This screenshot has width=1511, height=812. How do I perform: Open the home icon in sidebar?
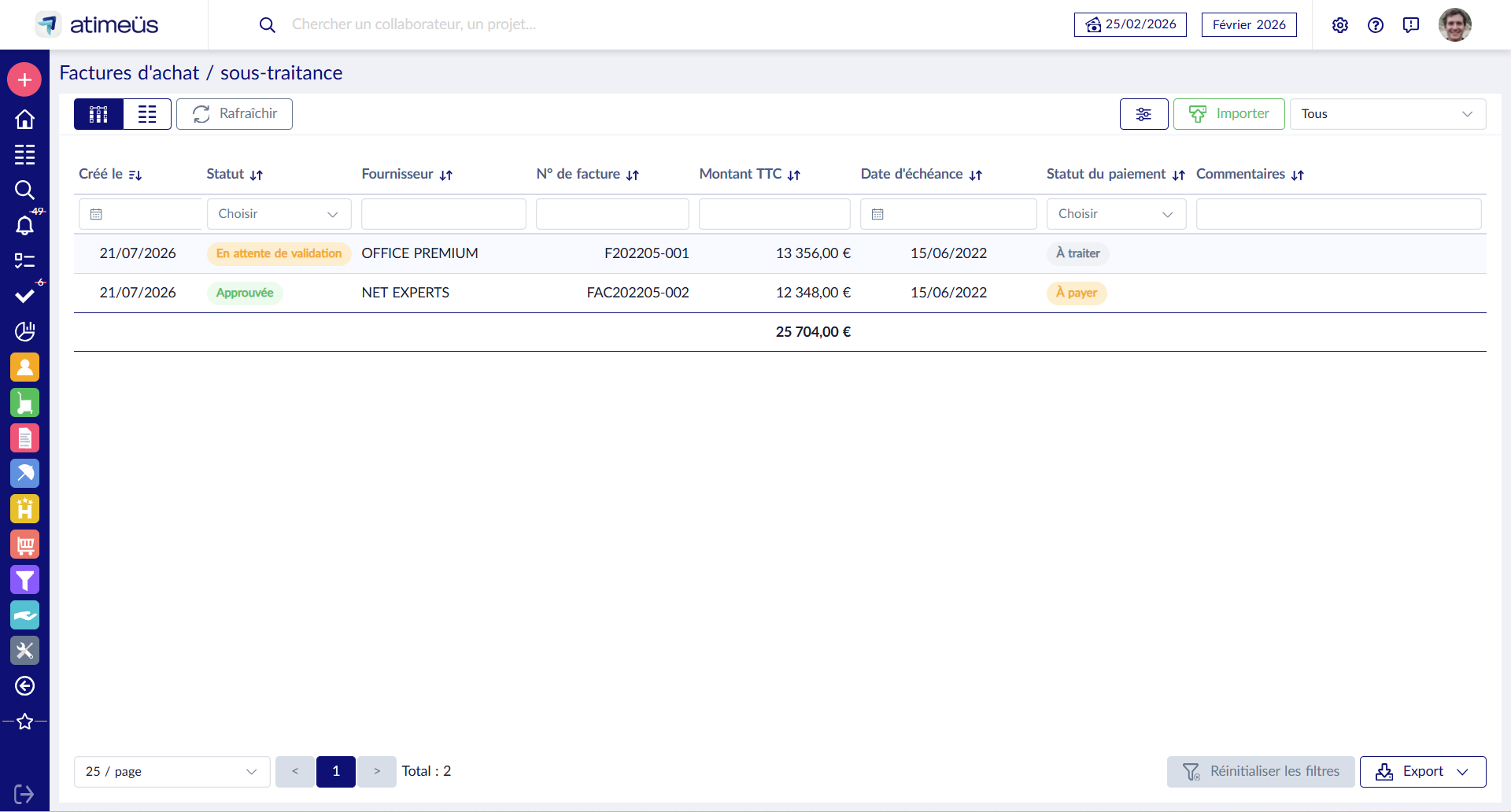coord(24,119)
